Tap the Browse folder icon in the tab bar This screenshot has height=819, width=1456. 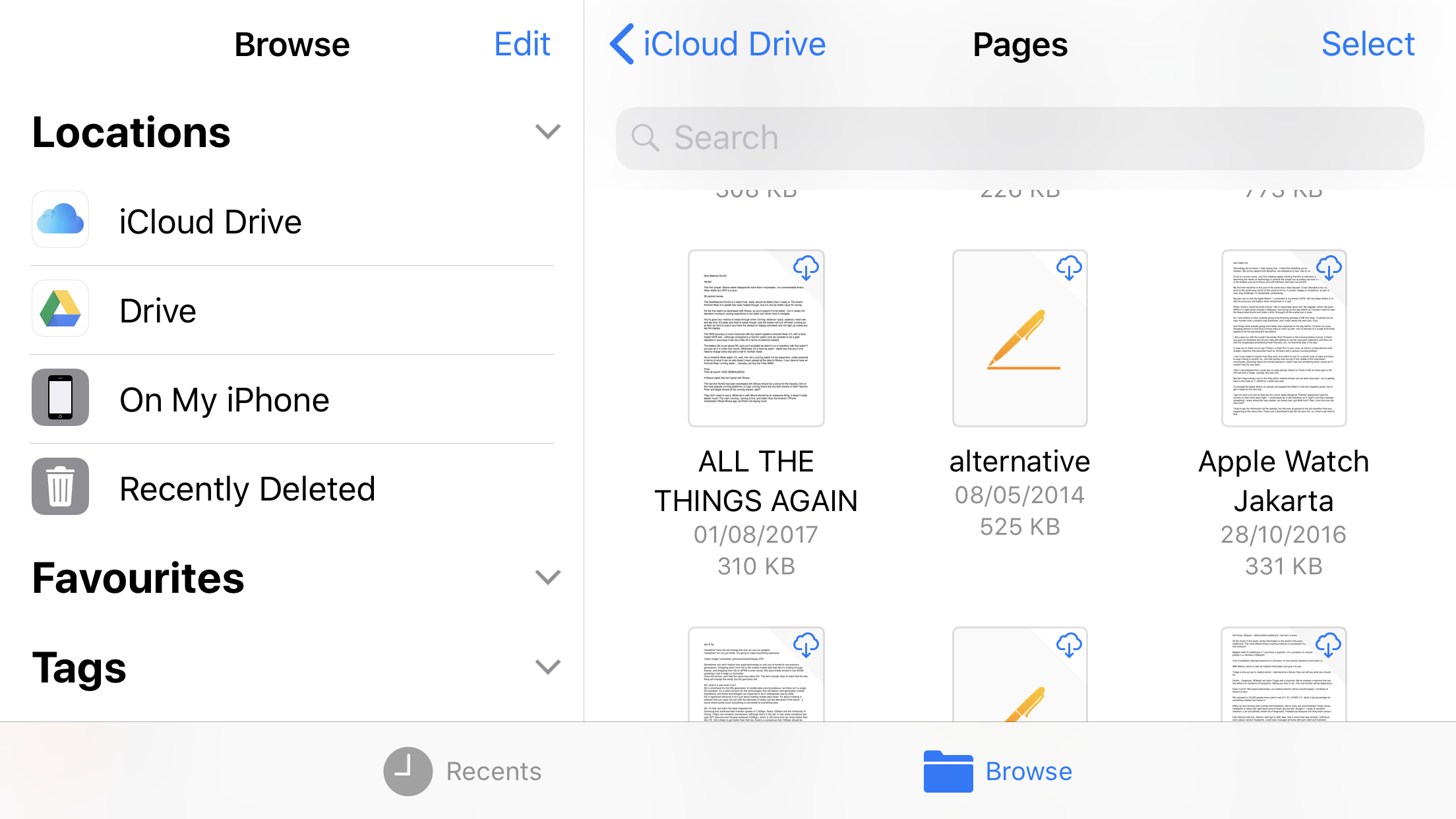(x=948, y=771)
